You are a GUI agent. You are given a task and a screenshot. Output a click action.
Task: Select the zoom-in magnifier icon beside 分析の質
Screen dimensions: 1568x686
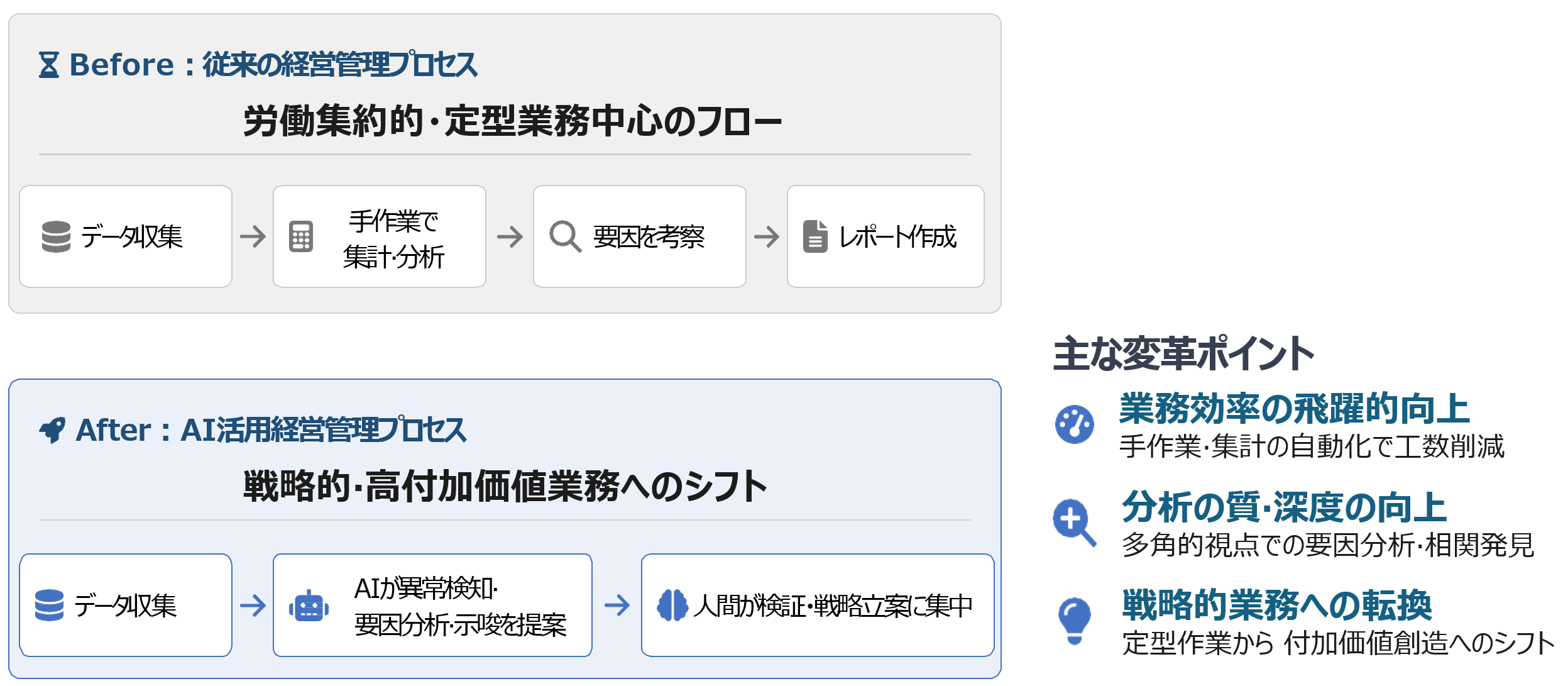(1074, 522)
